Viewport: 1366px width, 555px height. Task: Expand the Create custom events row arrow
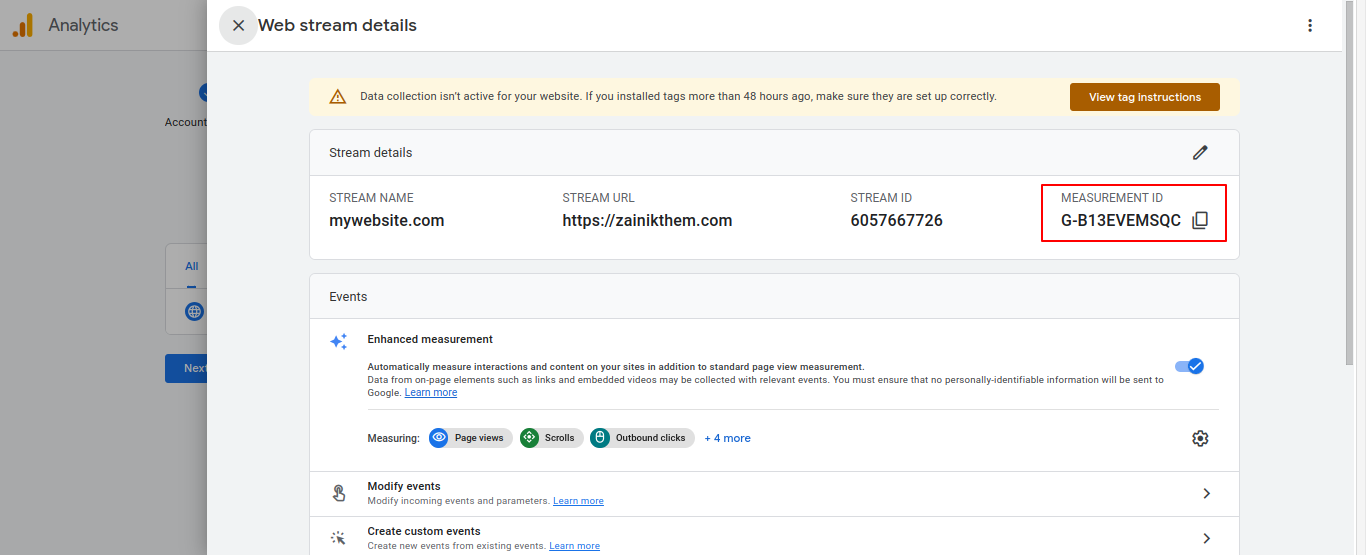click(1206, 538)
